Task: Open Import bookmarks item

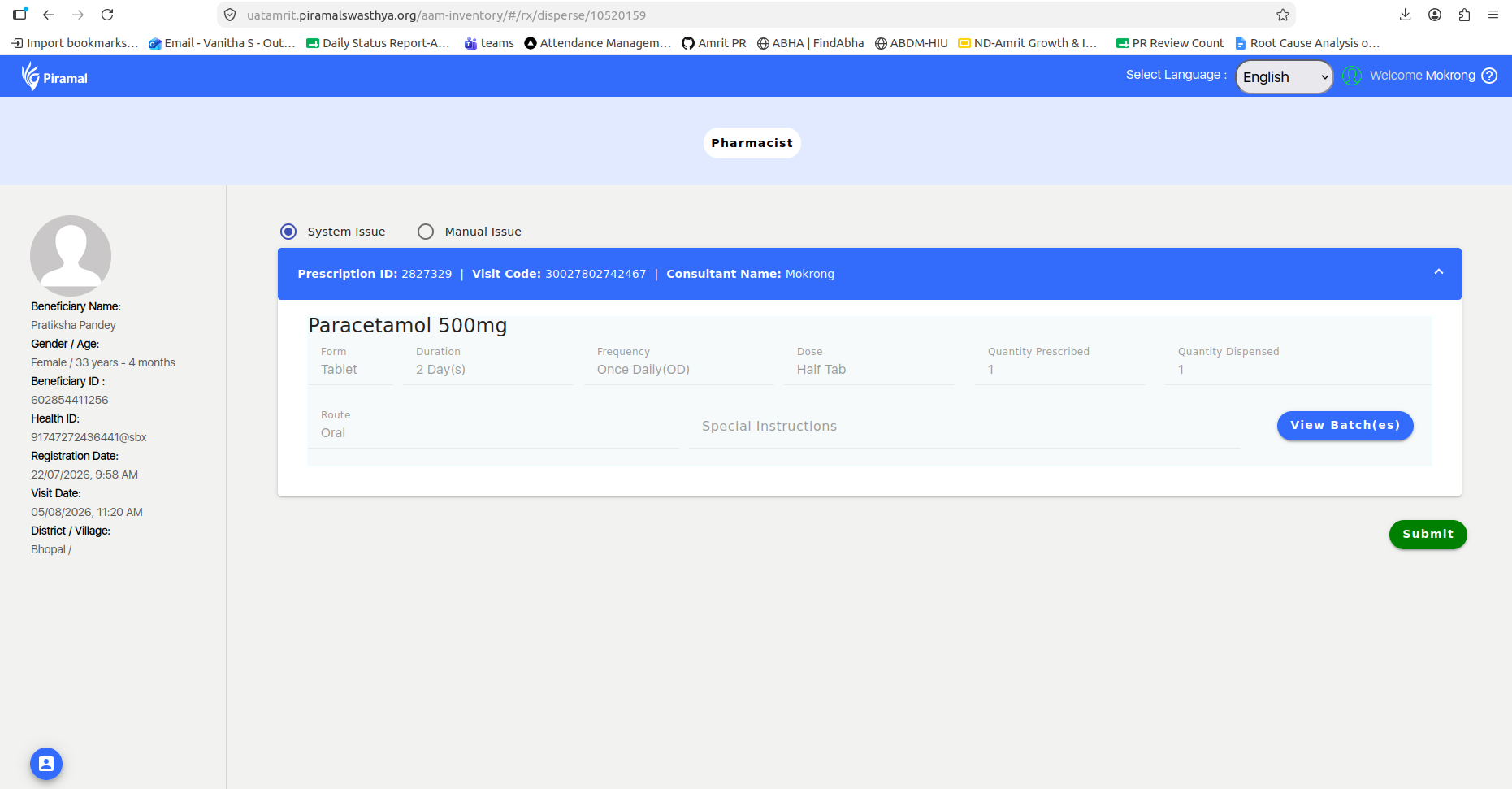Action: (75, 43)
